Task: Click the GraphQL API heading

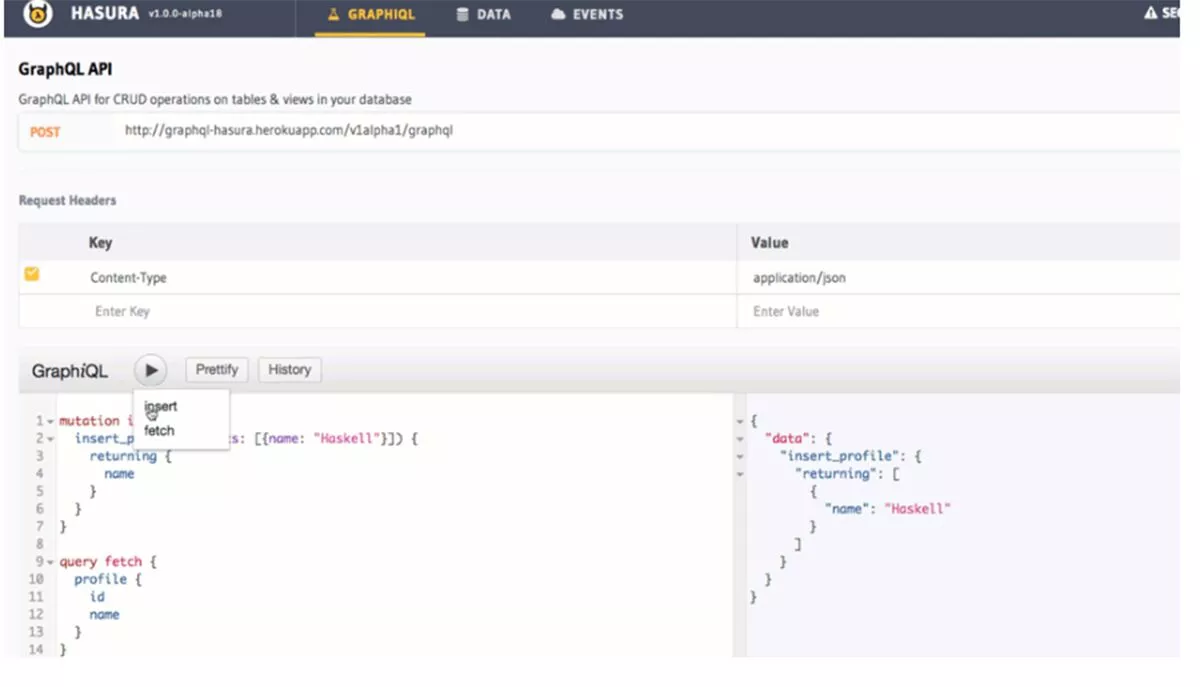Action: point(65,69)
